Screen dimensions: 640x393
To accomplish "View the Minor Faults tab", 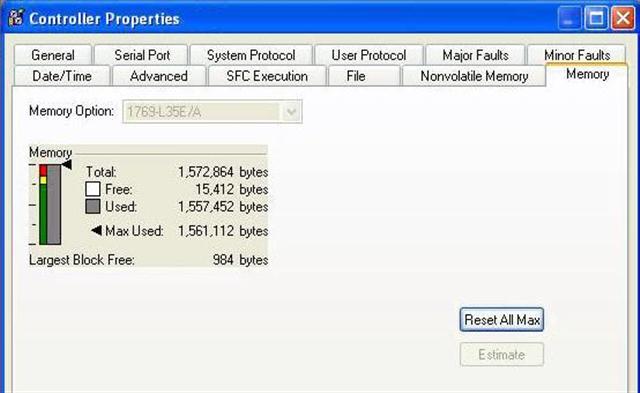I will pos(577,55).
